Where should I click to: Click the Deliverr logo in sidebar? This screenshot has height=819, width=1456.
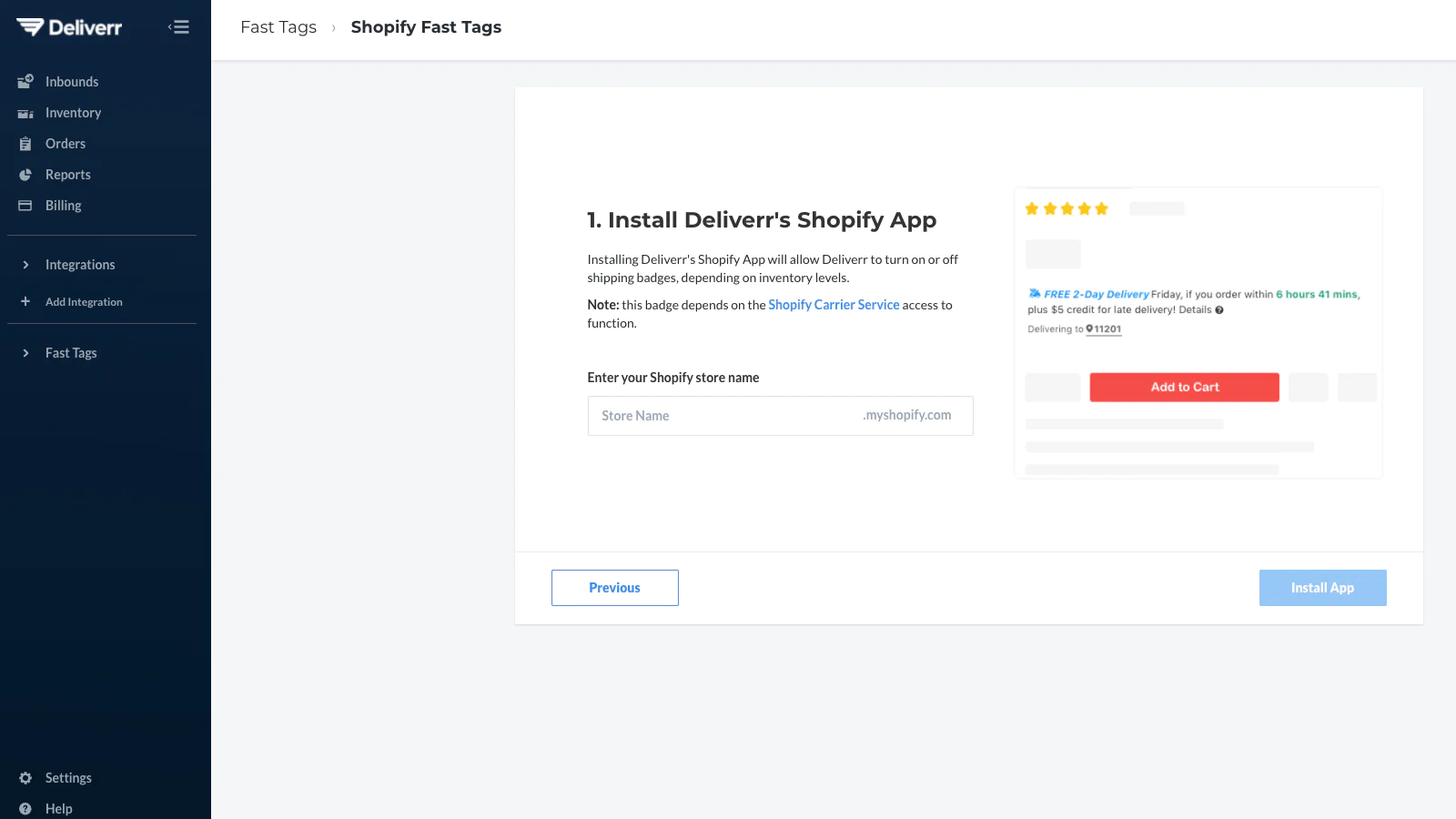coord(69,27)
